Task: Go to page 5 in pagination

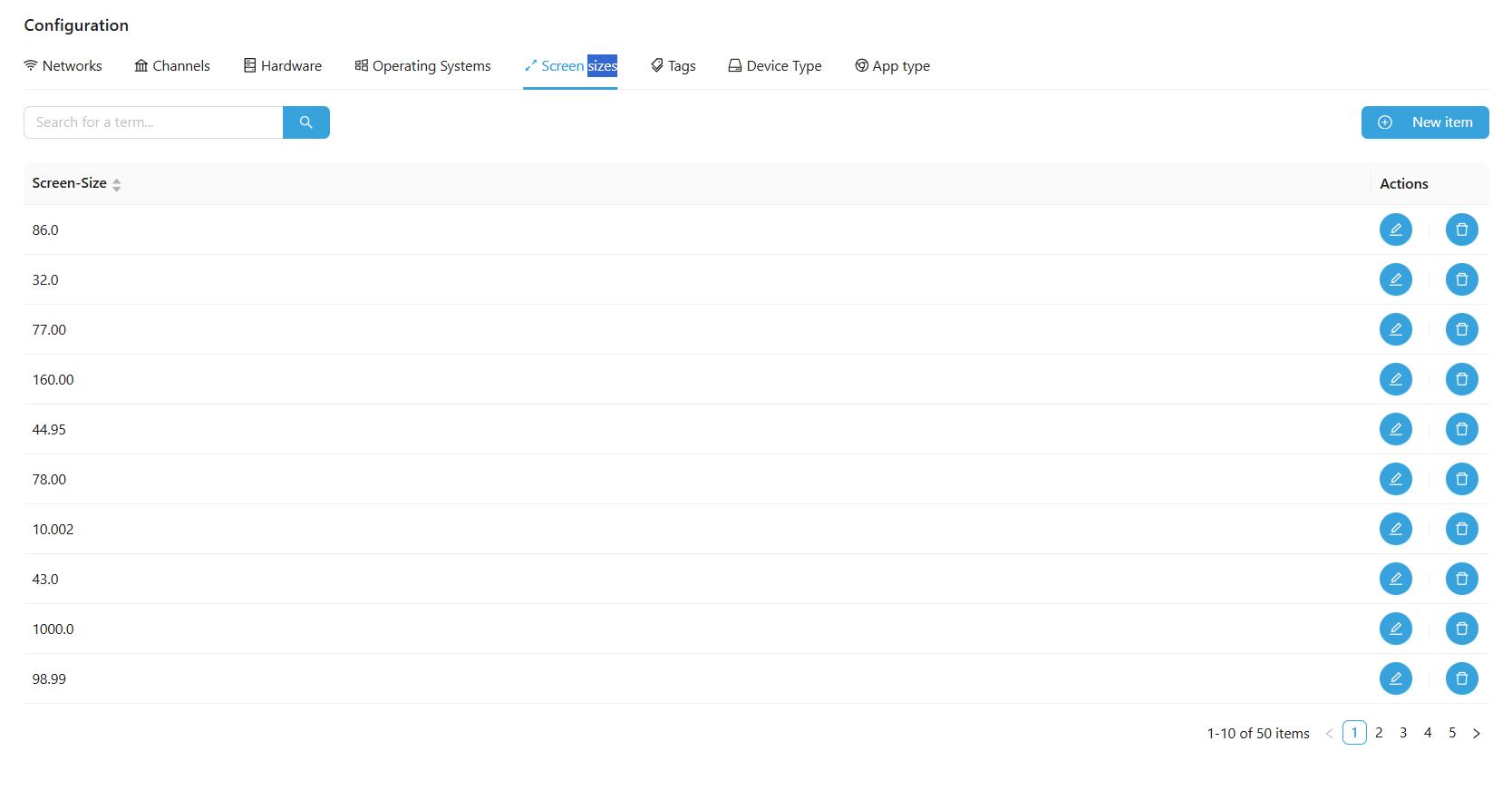Action: click(1452, 733)
